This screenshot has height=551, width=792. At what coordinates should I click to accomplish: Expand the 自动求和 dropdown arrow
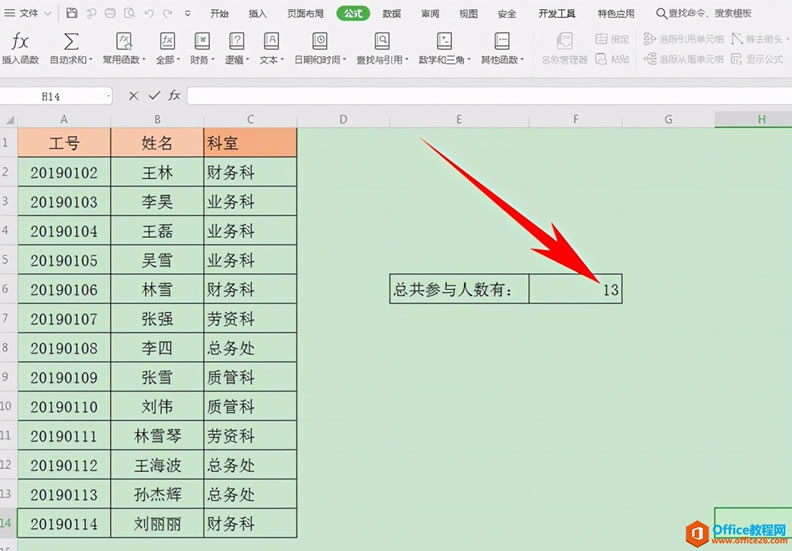tap(91, 60)
